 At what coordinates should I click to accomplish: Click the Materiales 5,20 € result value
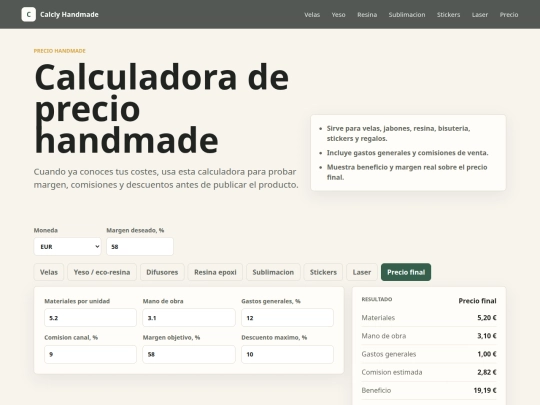[487, 318]
